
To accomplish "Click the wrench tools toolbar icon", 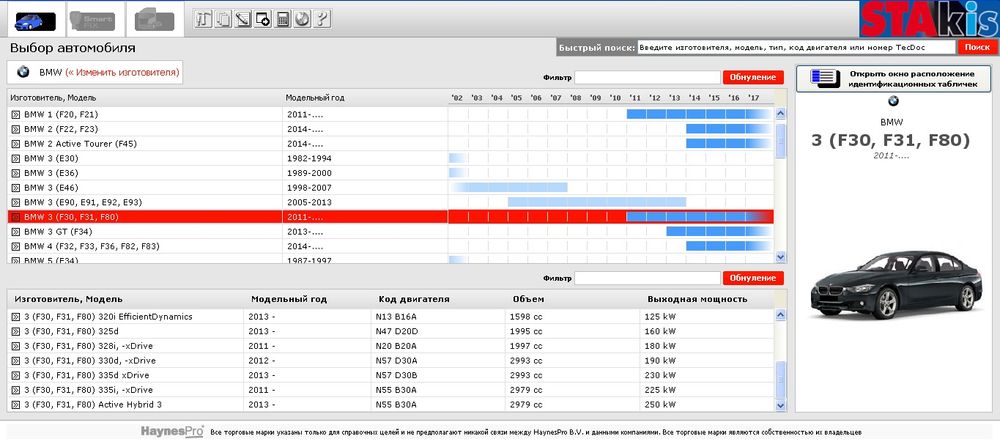I will pyautogui.click(x=203, y=19).
